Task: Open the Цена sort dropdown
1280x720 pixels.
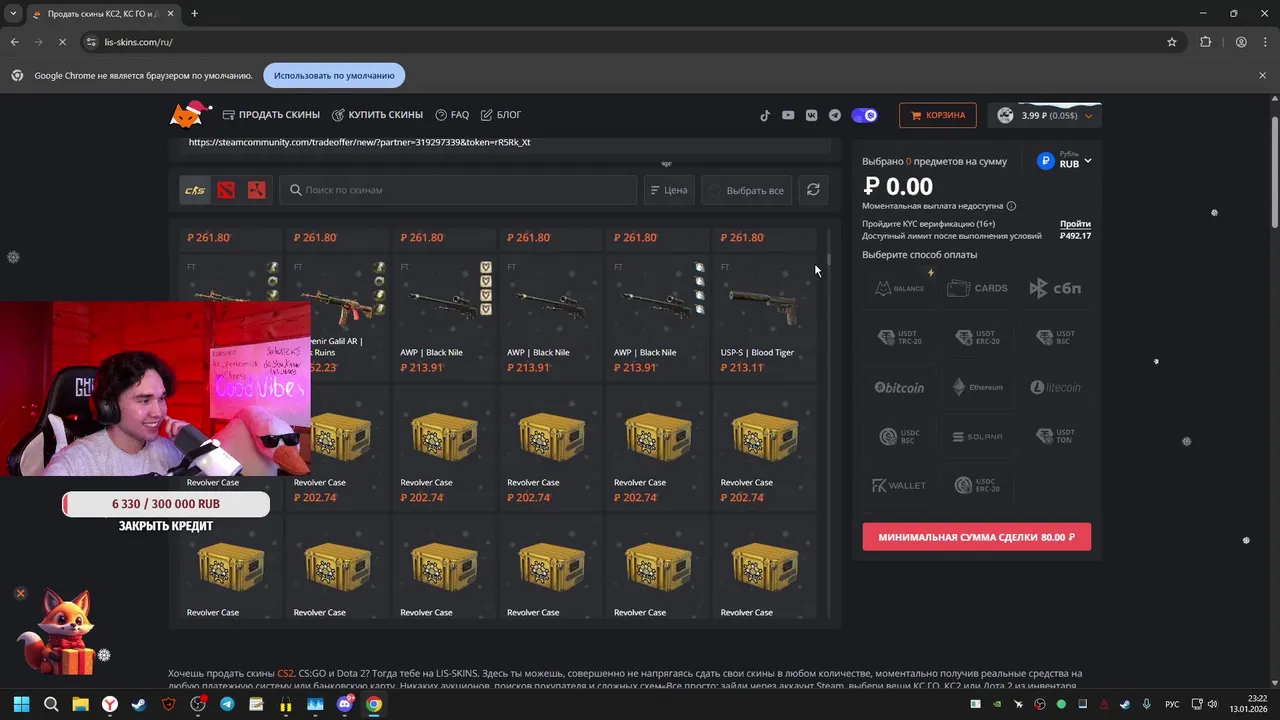Action: (x=668, y=190)
